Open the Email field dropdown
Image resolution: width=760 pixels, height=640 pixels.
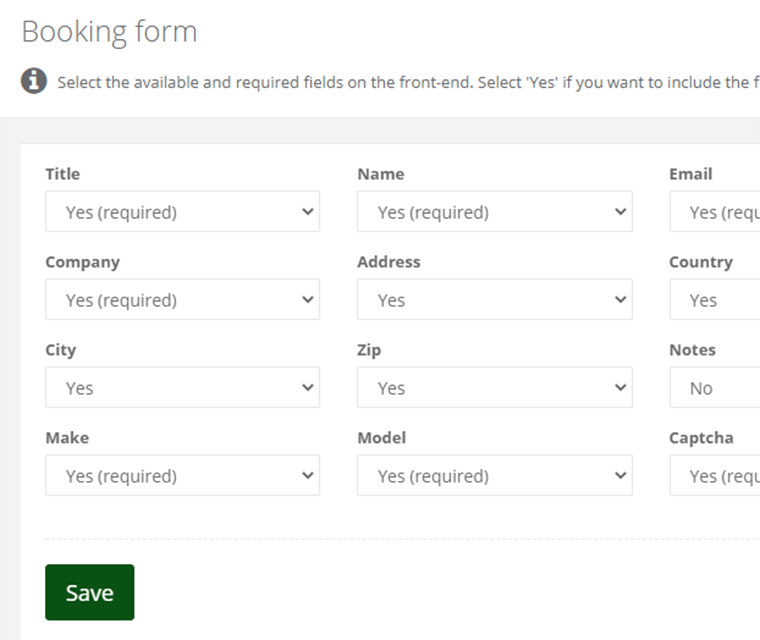(x=714, y=211)
